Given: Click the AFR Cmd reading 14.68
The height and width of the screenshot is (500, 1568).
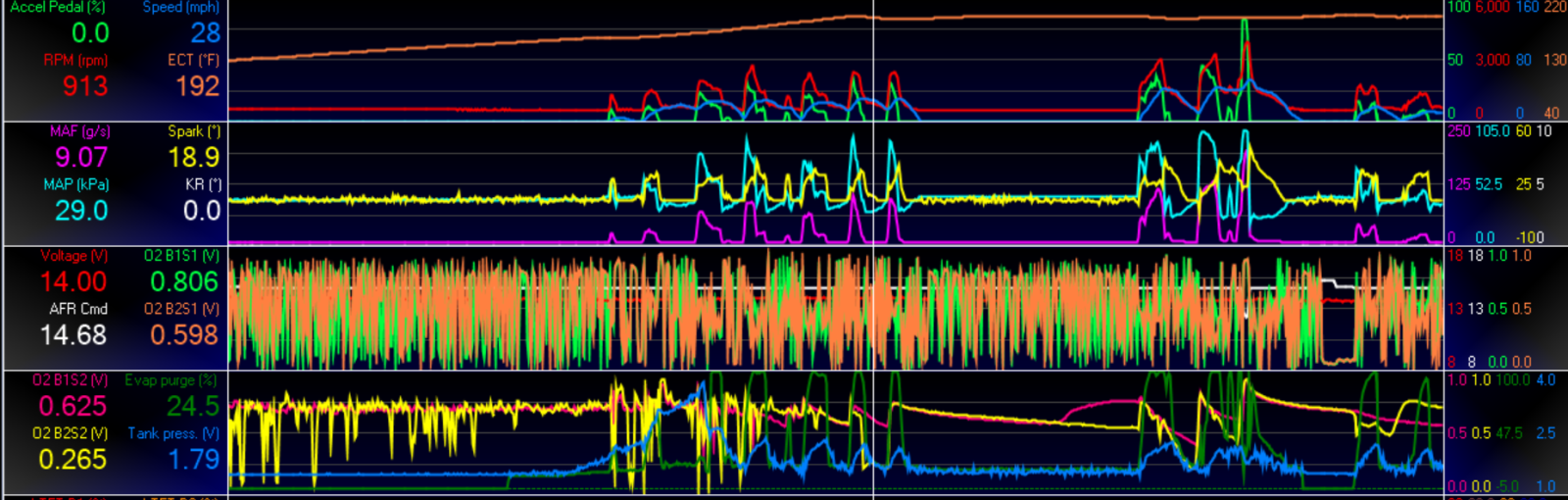Looking at the screenshot, I should 73,335.
